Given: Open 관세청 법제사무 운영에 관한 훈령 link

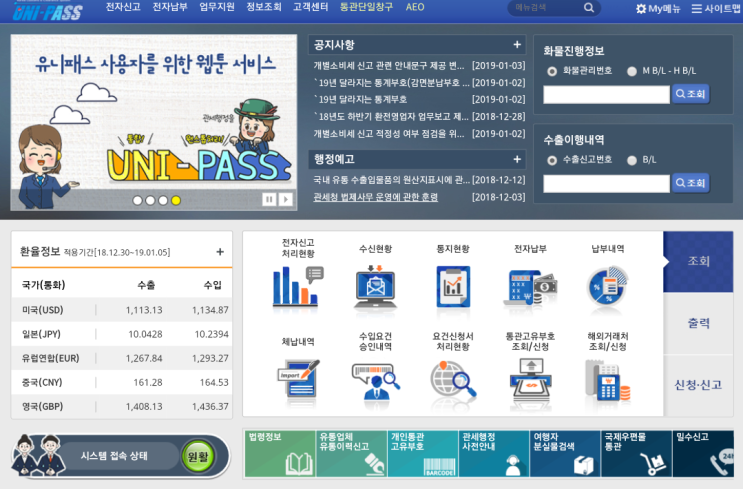Looking at the screenshot, I should pyautogui.click(x=376, y=197).
